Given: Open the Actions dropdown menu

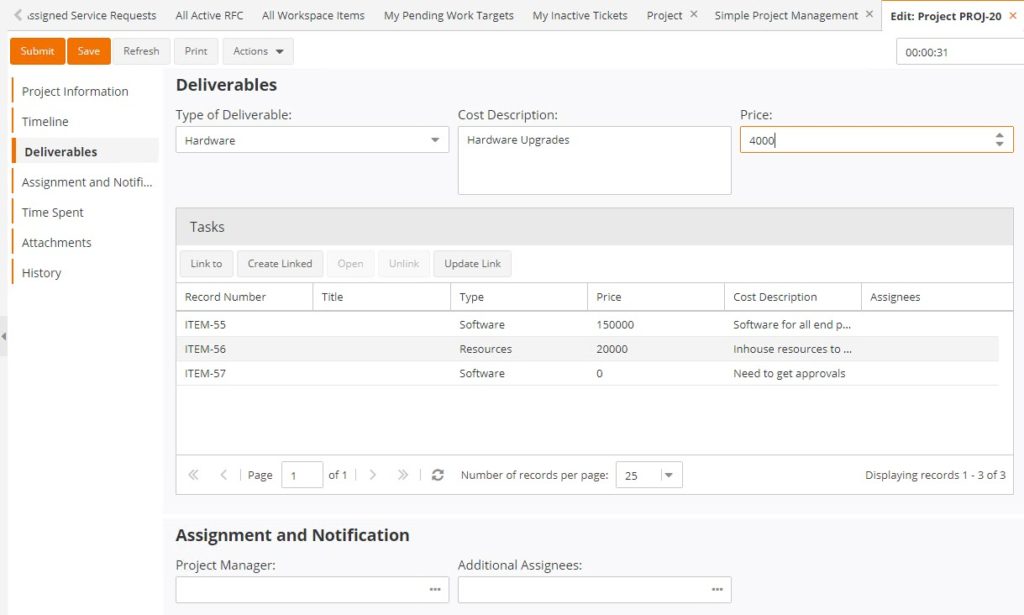Looking at the screenshot, I should pyautogui.click(x=258, y=51).
